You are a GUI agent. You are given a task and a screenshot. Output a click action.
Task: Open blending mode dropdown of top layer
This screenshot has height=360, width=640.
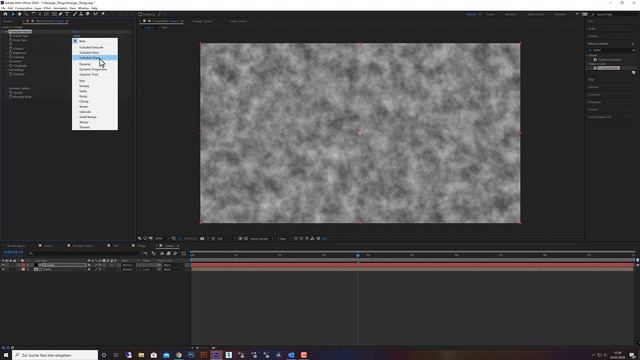pos(129,265)
